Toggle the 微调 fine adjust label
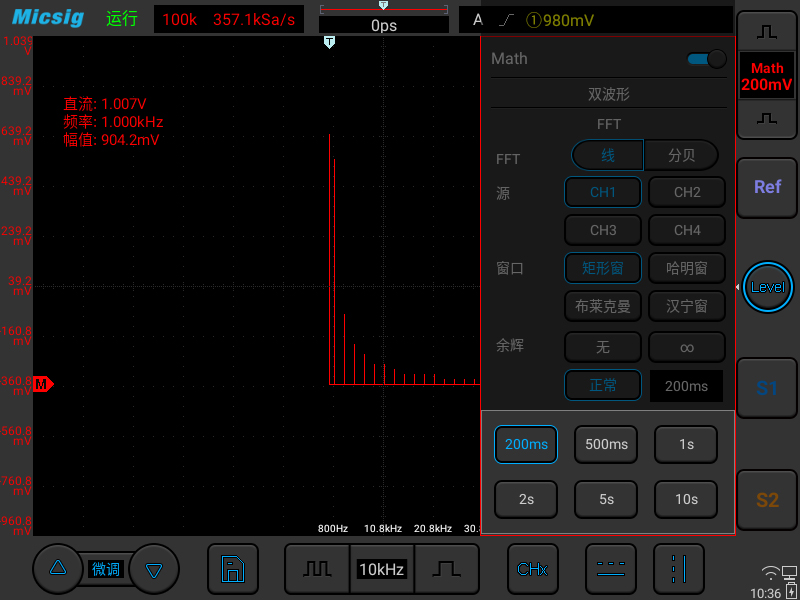This screenshot has height=600, width=800. click(x=106, y=569)
